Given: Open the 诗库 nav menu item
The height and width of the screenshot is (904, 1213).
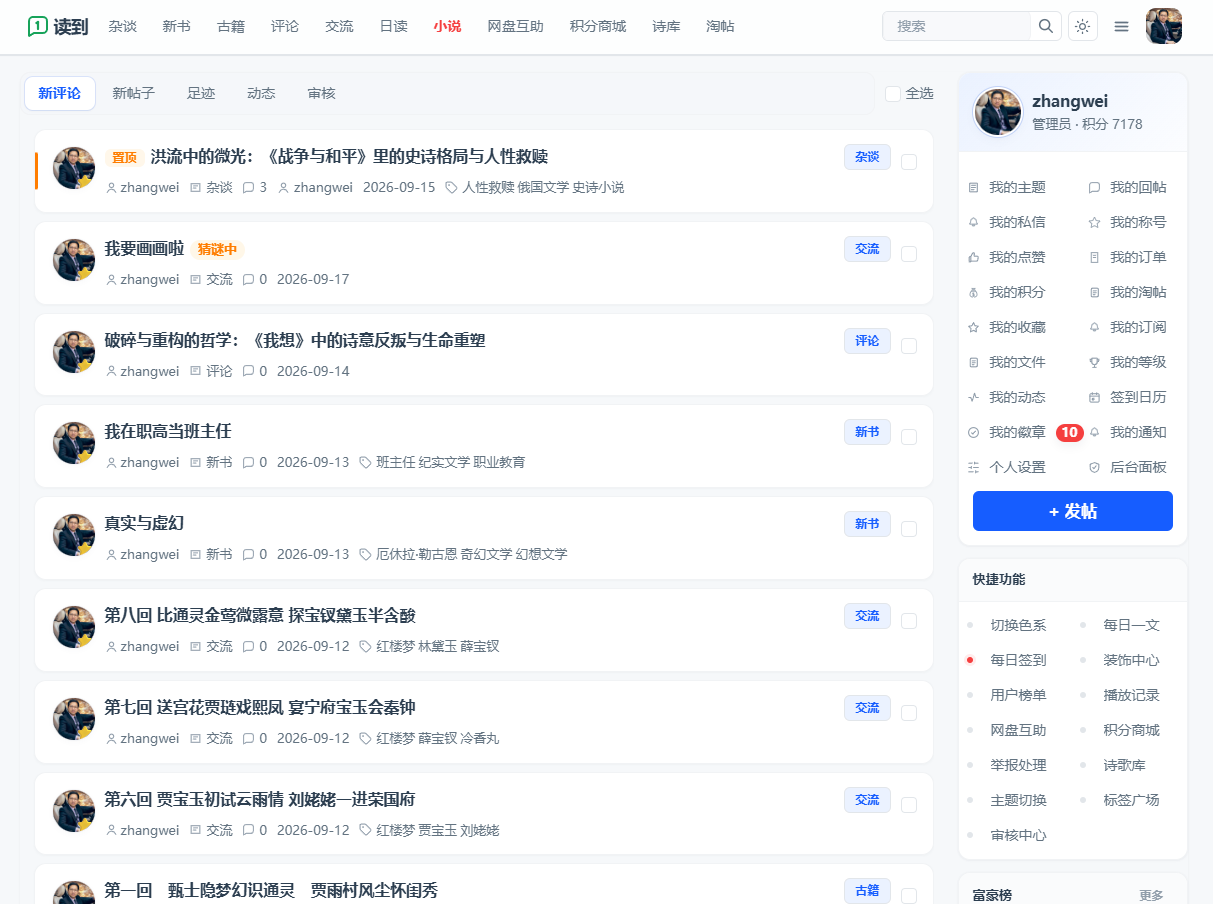Looking at the screenshot, I should coord(666,26).
